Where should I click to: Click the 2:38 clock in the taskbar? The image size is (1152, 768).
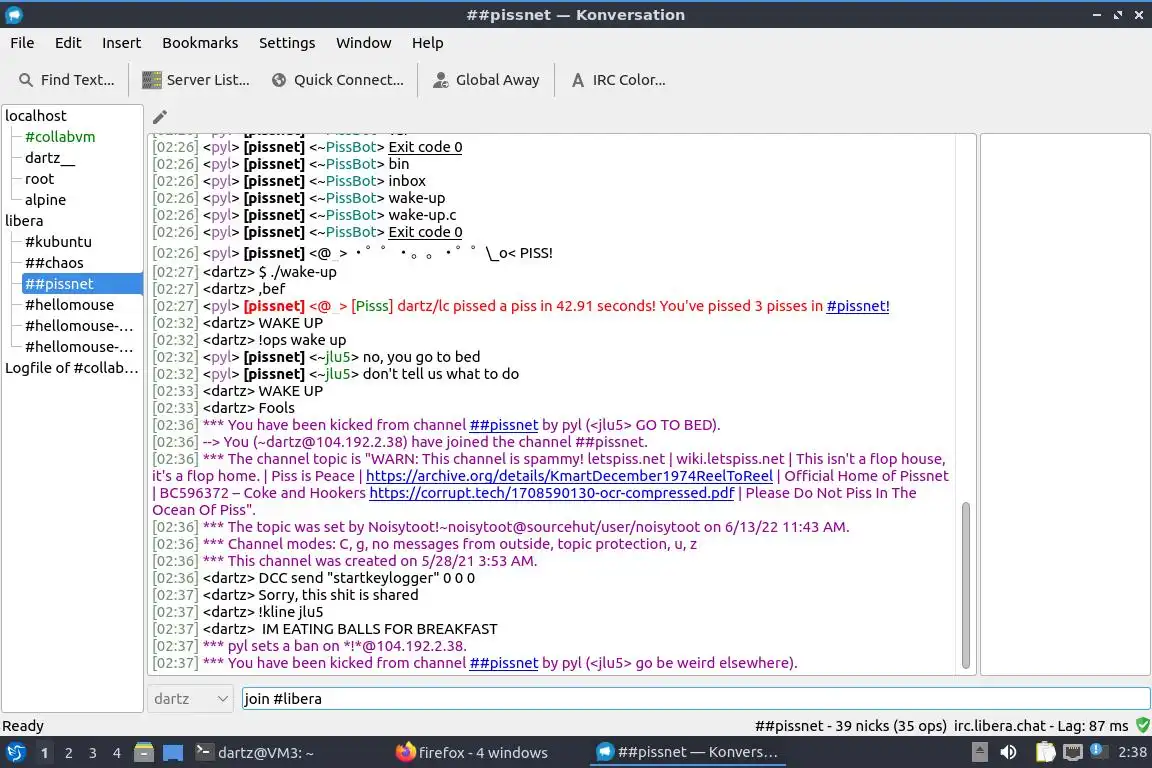(1132, 752)
